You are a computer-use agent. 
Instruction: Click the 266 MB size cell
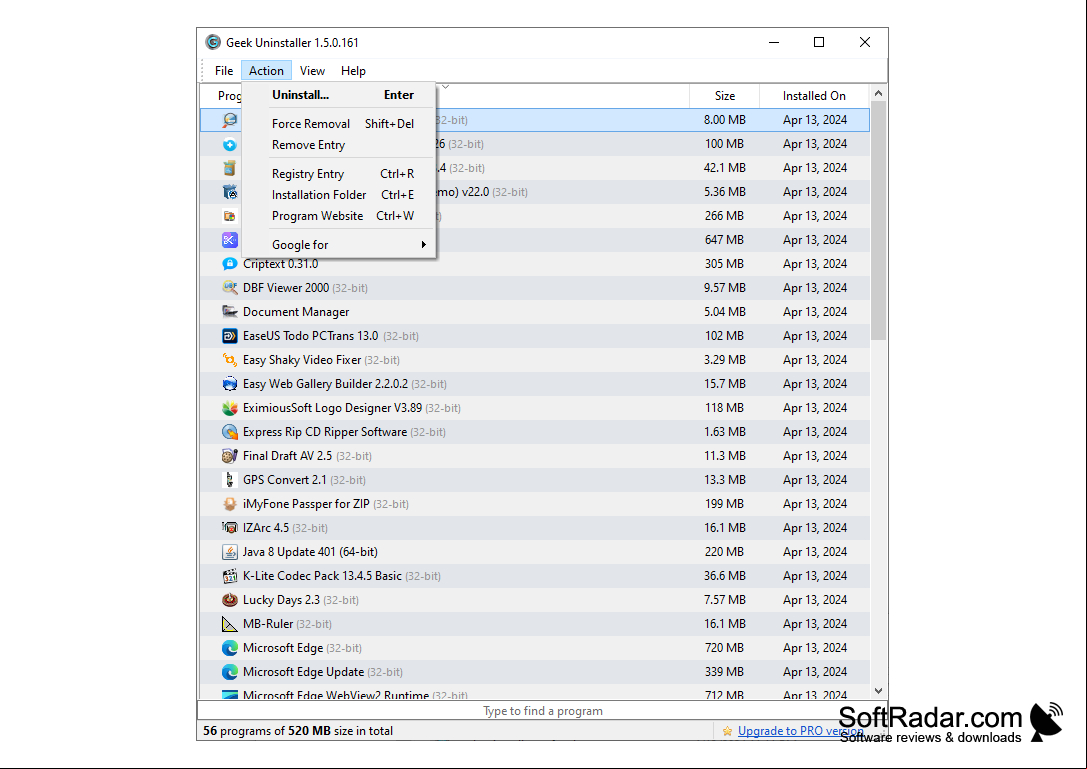point(724,216)
